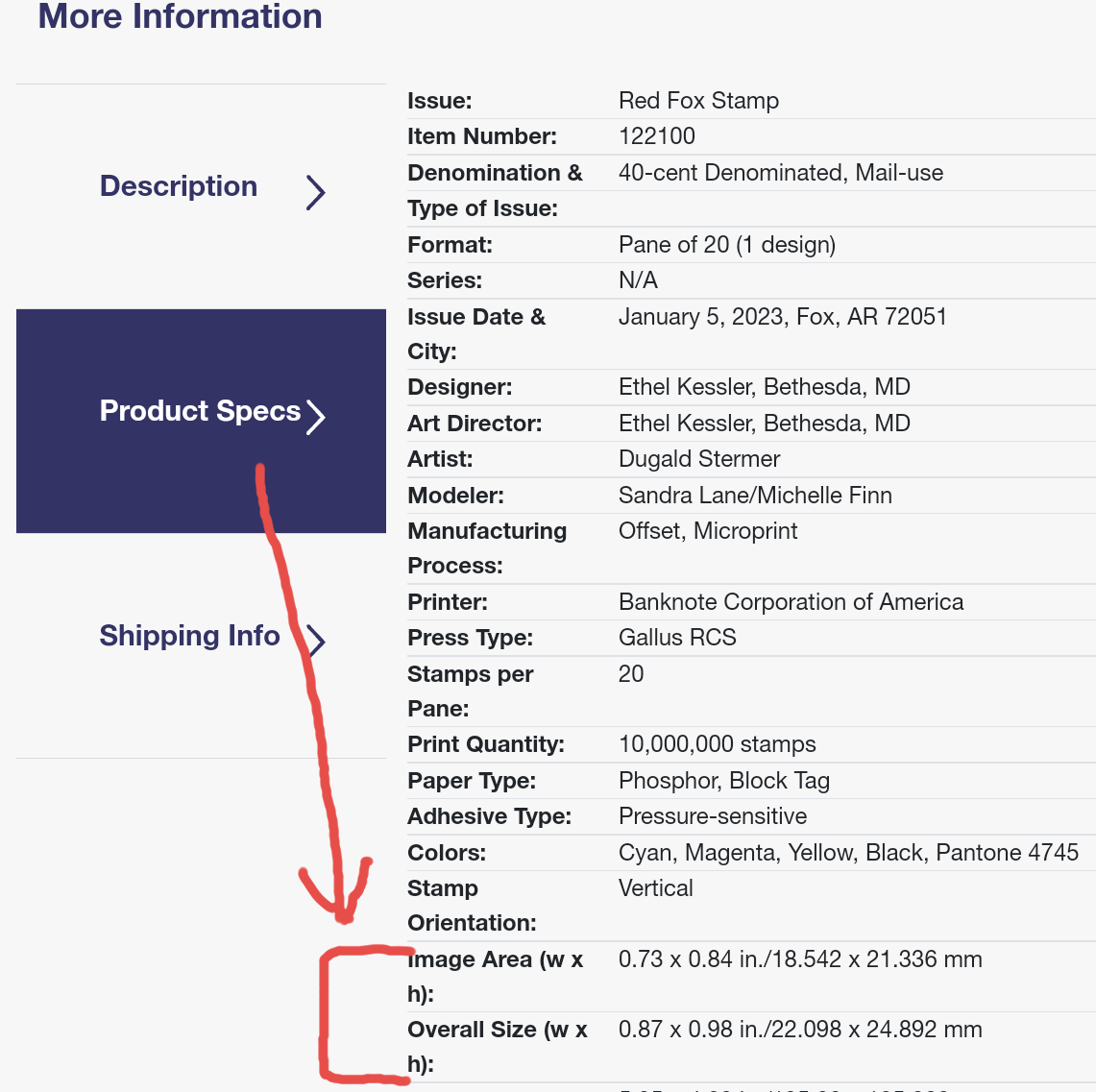Screen dimensions: 1096x1092
Task: Click the Print Quantity 10,000,000 stamps value
Action: (718, 744)
